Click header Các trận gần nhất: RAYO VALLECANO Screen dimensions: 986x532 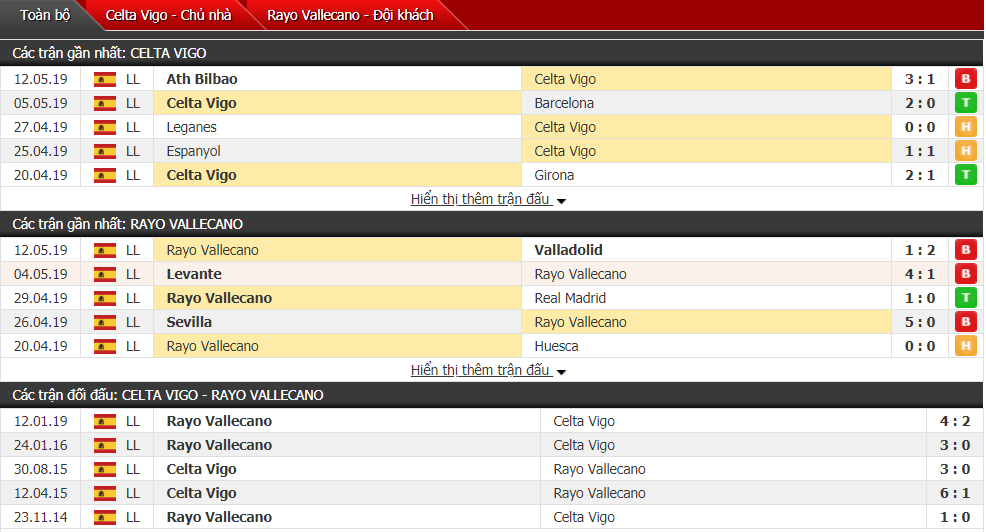(x=128, y=224)
